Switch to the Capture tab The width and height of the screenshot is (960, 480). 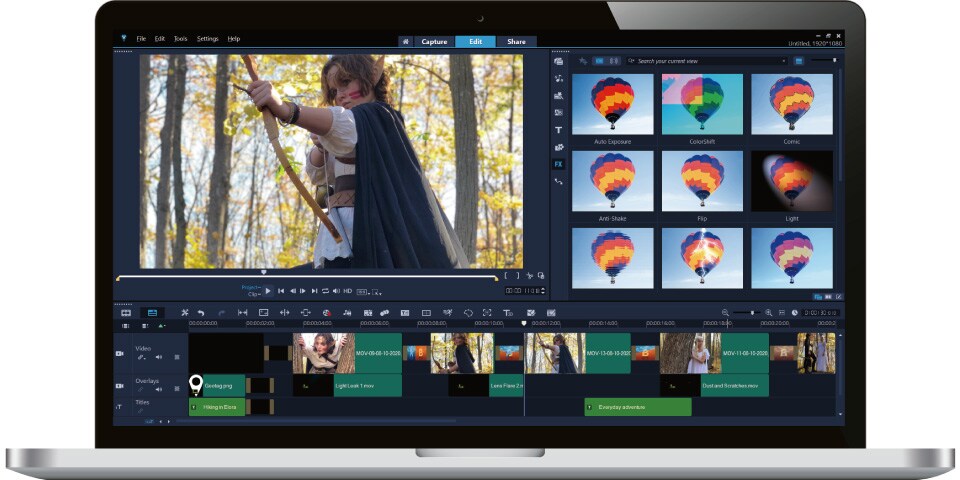(434, 42)
